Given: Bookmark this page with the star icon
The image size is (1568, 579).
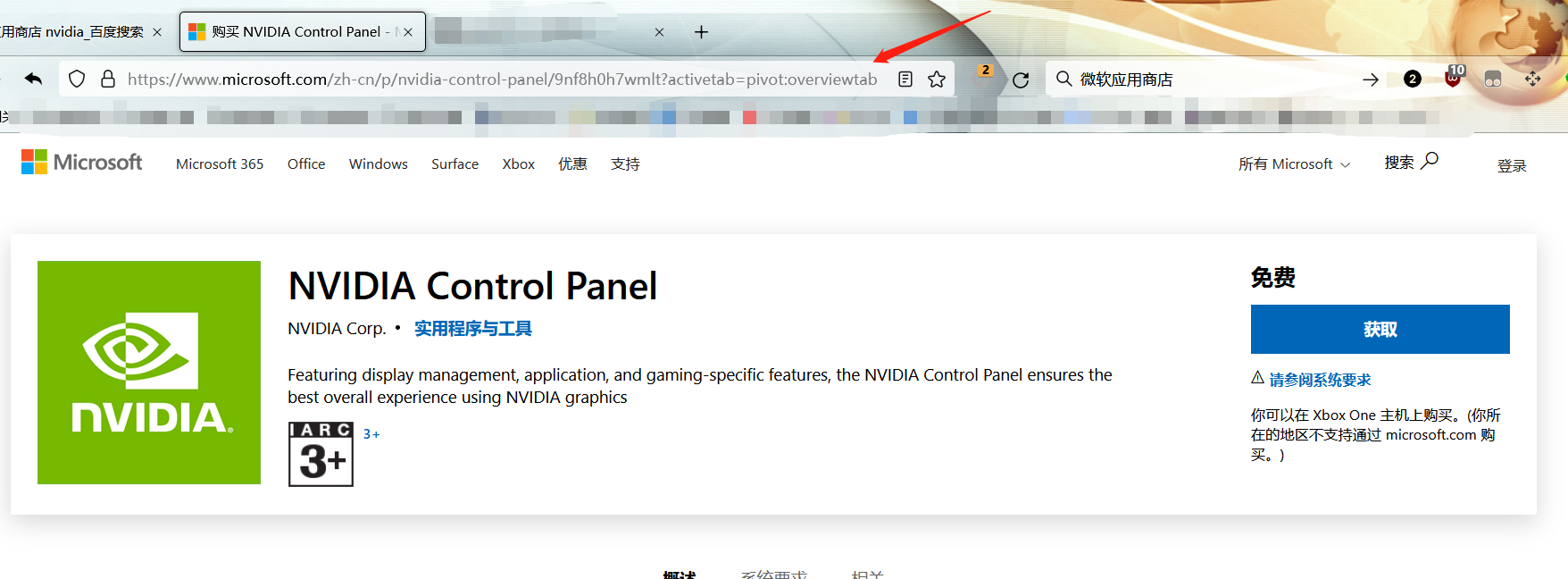Looking at the screenshot, I should (x=937, y=80).
